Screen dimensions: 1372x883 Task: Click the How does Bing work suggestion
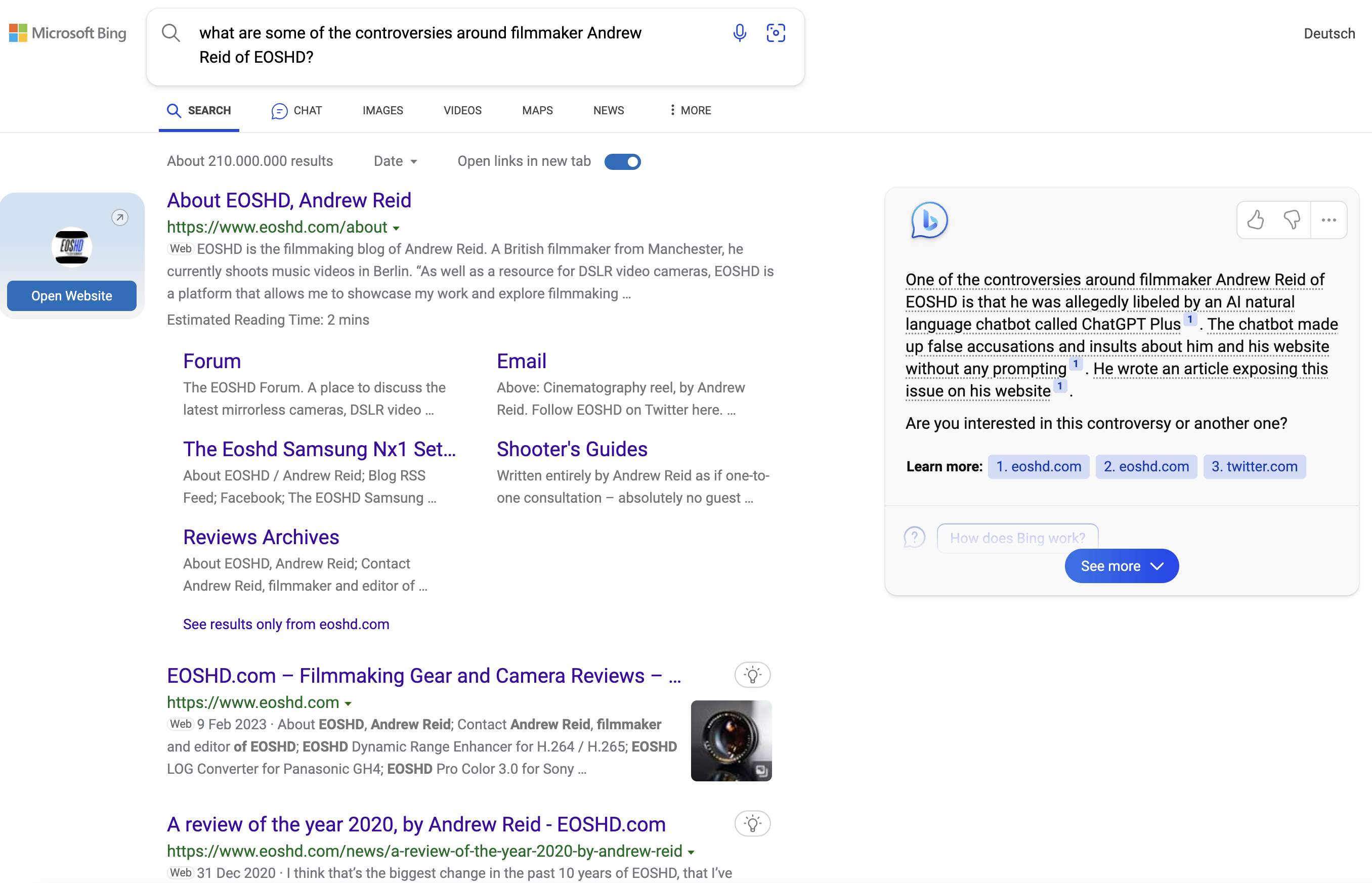1017,538
